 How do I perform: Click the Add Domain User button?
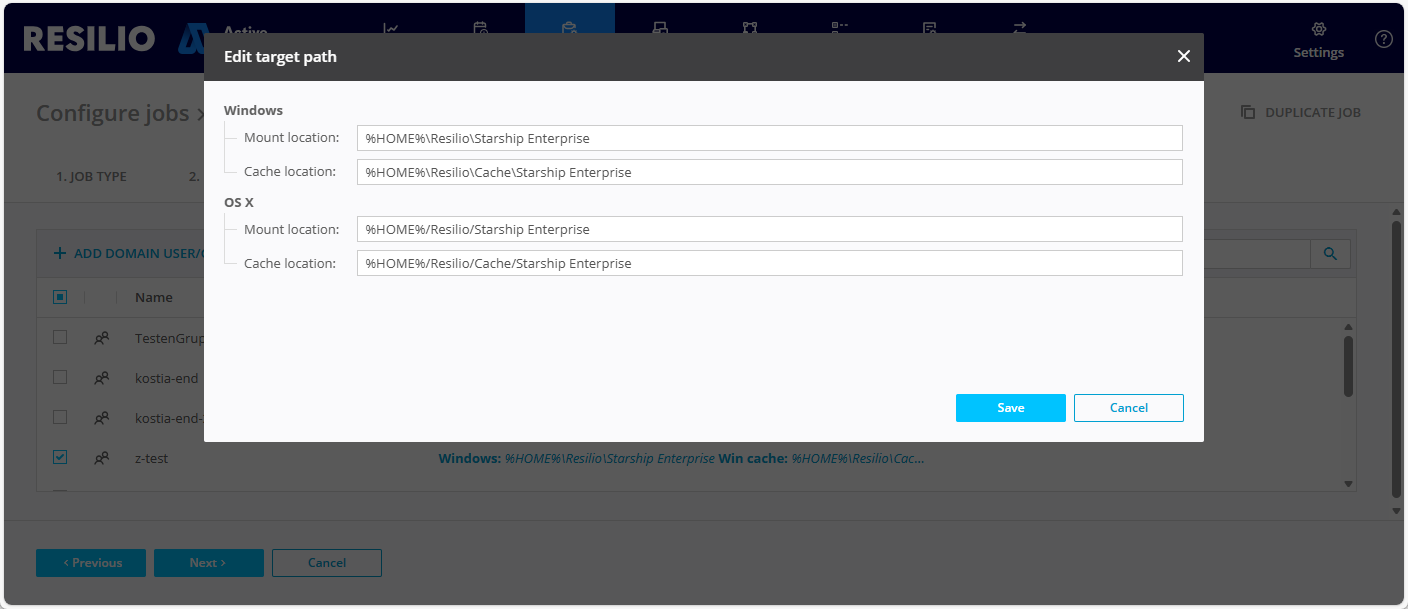[128, 254]
